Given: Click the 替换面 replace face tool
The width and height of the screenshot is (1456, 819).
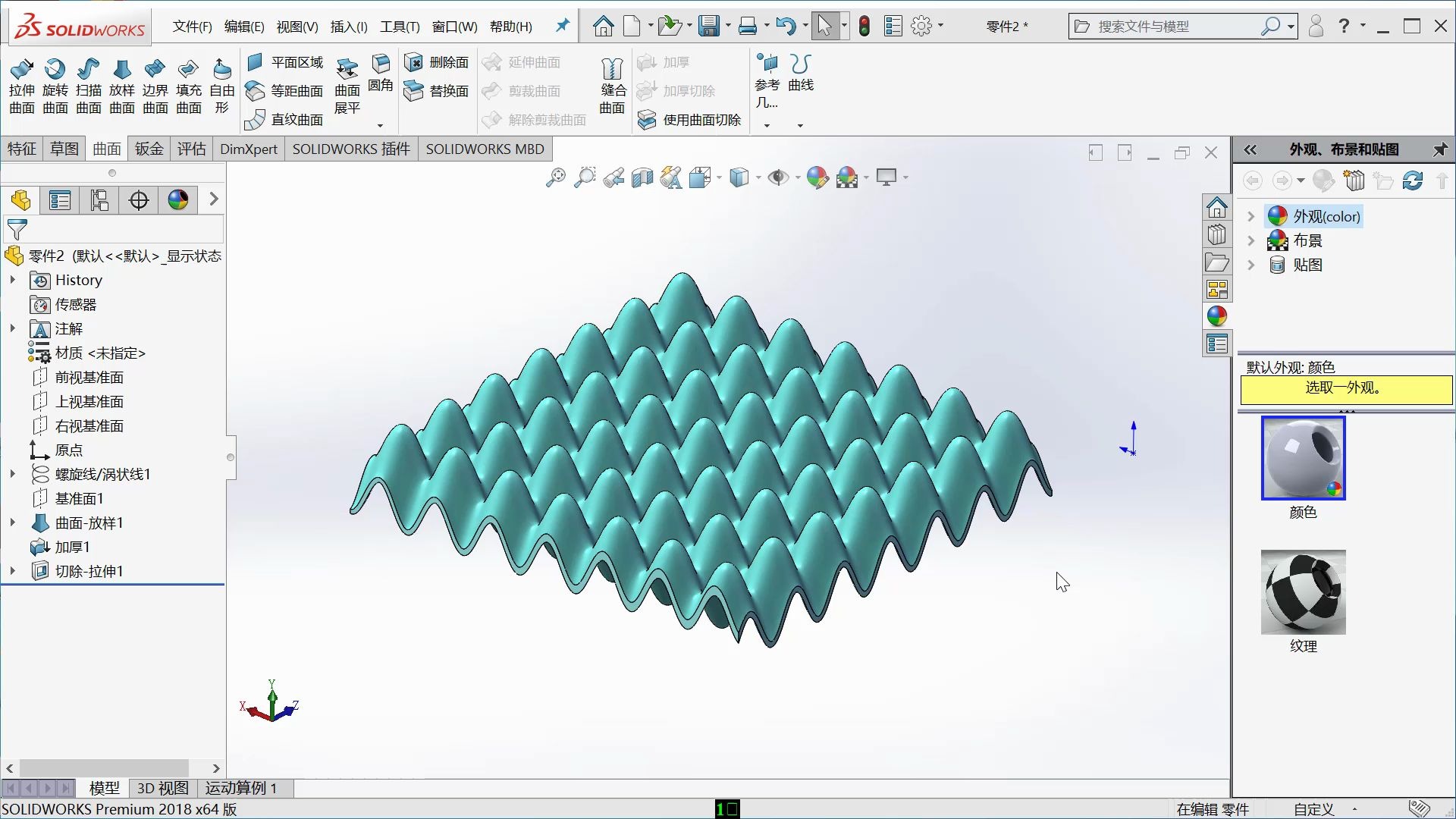Looking at the screenshot, I should (437, 91).
